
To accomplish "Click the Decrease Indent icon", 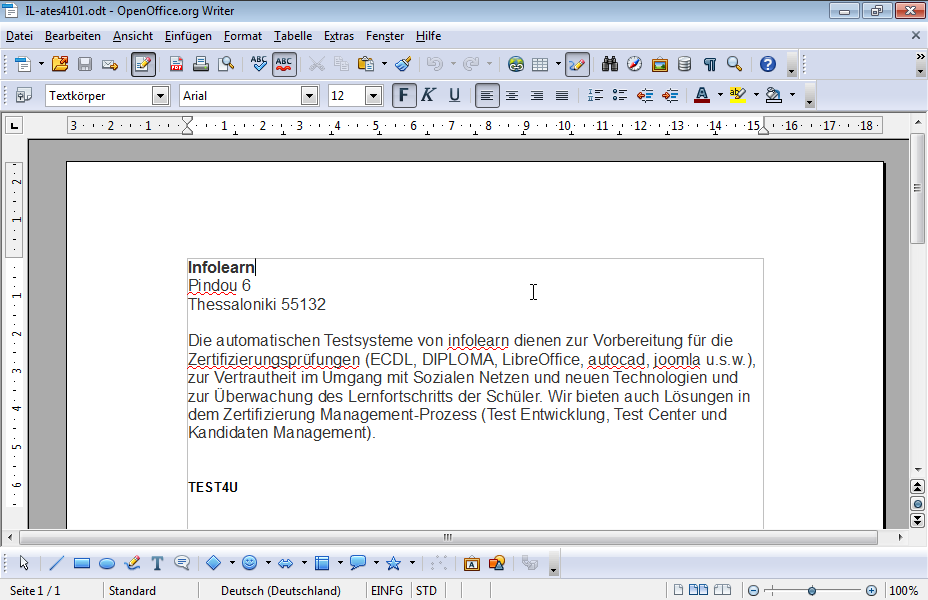I will [x=645, y=95].
